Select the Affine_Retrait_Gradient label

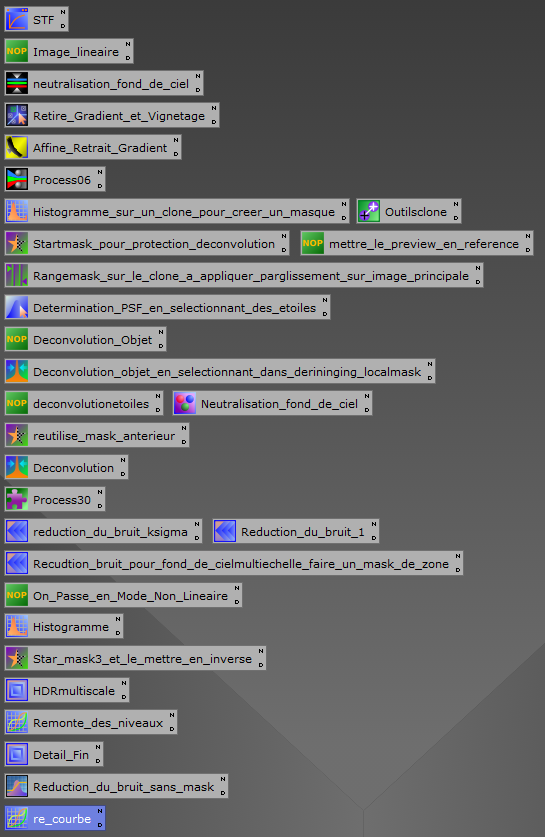[100, 148]
